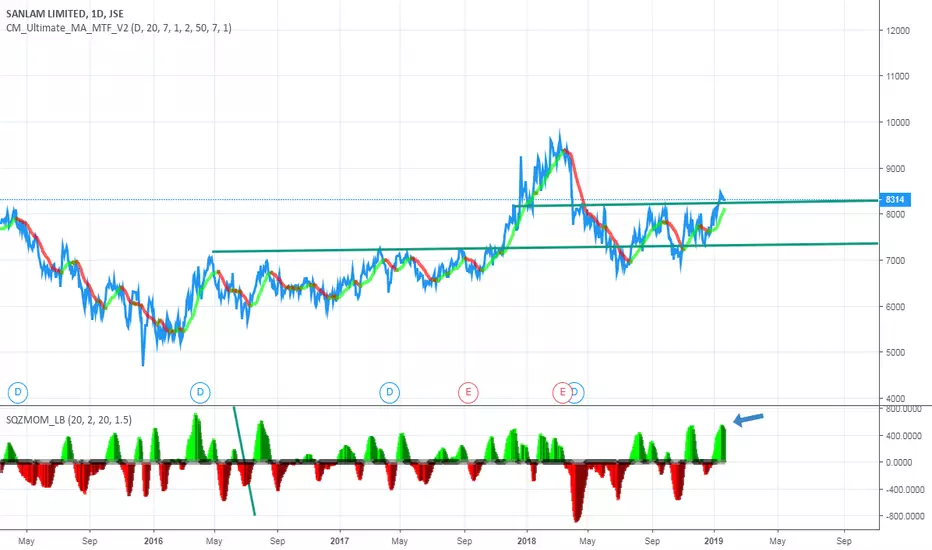
Task: Click the 2019 label on time axis
Action: 713,541
